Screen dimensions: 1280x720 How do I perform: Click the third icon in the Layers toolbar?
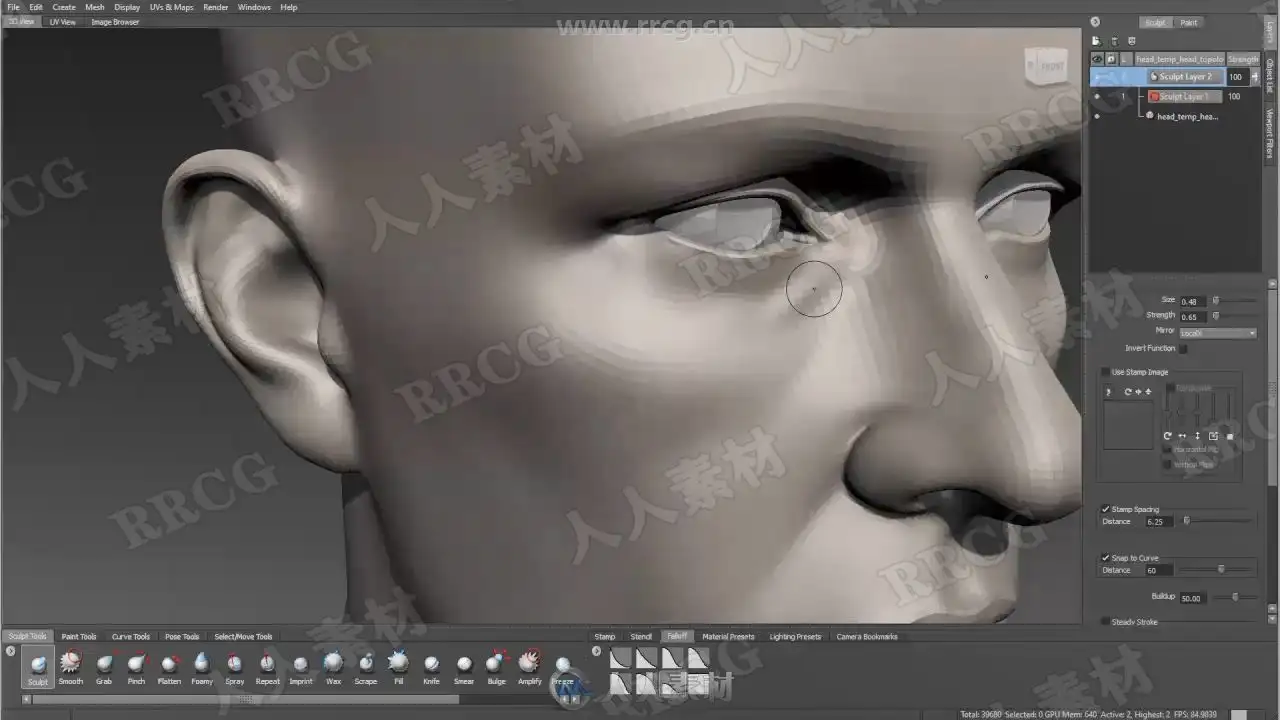[x=1131, y=41]
